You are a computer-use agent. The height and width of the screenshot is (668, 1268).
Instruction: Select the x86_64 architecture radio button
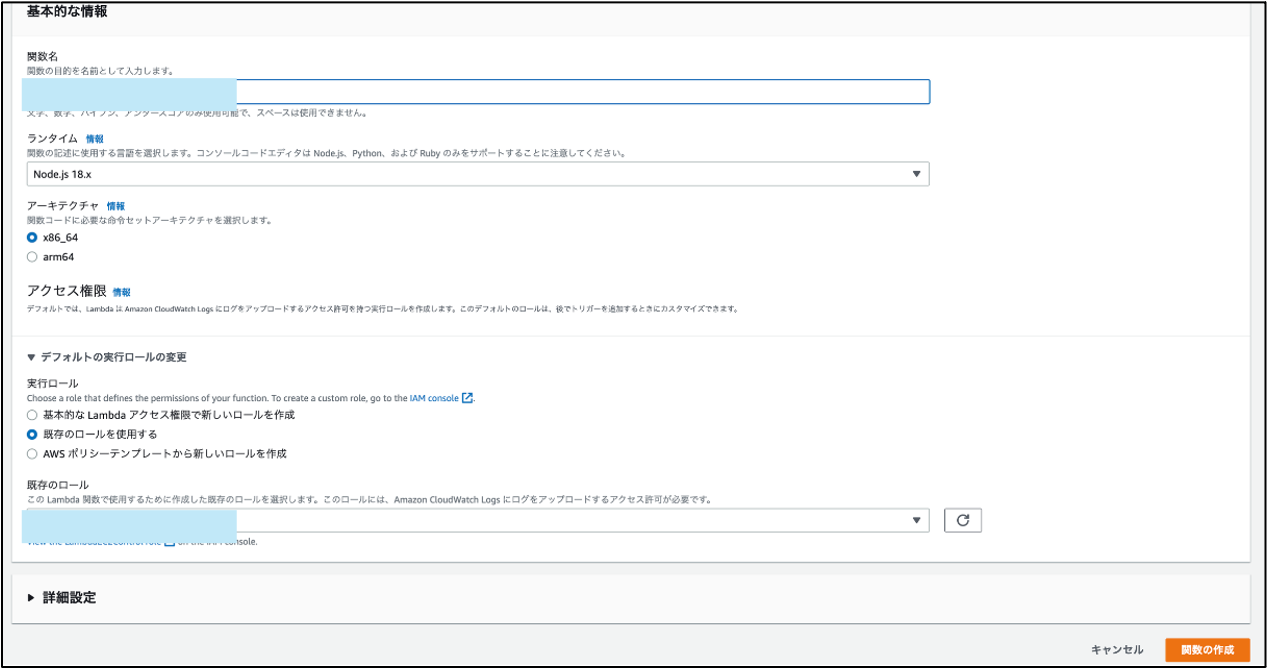31,238
